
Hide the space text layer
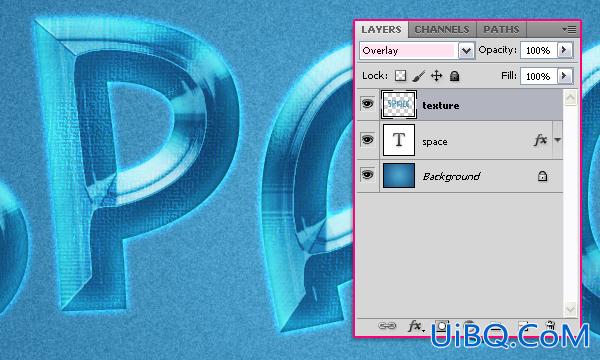click(x=368, y=139)
